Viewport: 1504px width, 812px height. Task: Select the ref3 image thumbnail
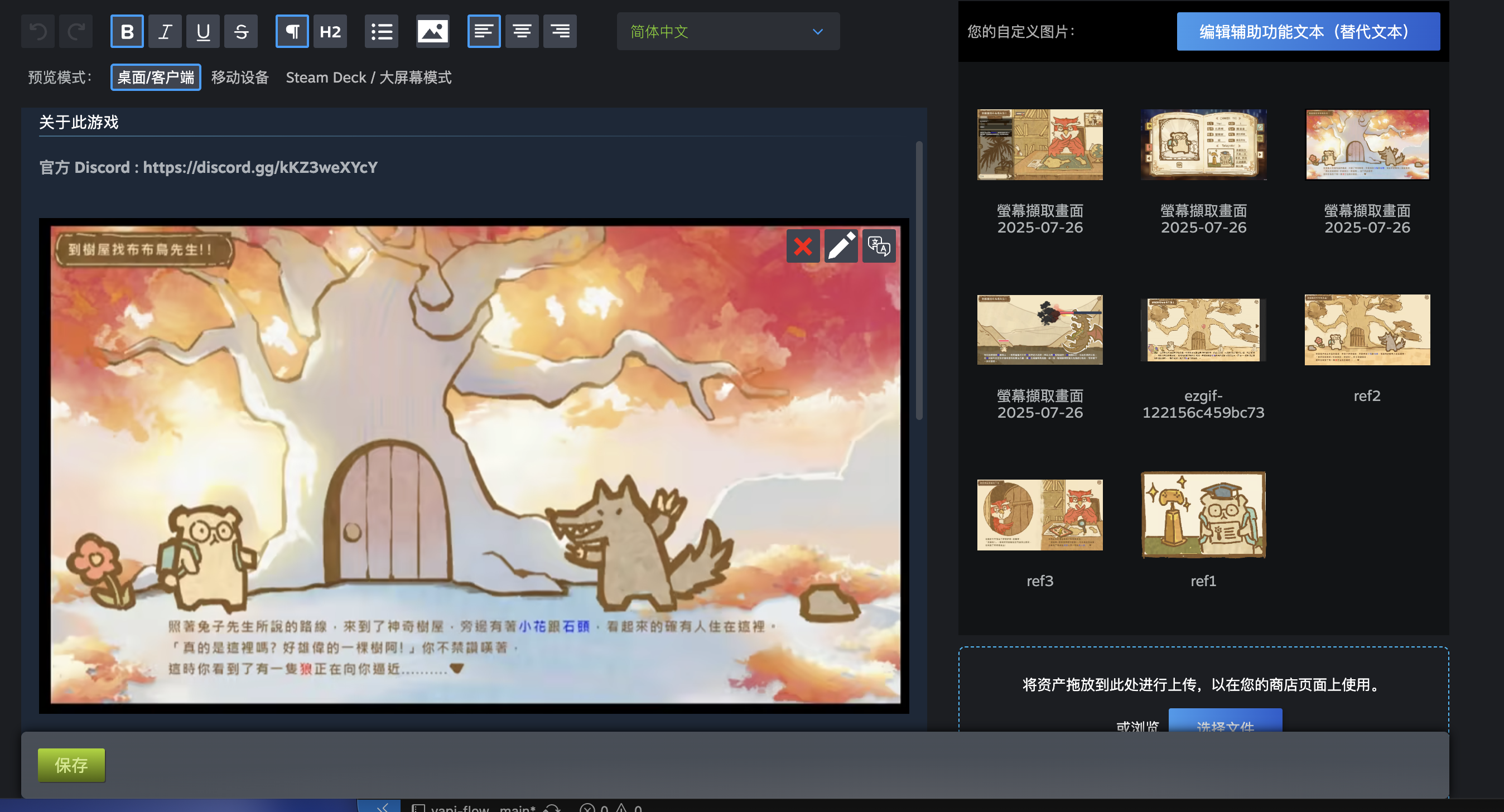pyautogui.click(x=1040, y=515)
